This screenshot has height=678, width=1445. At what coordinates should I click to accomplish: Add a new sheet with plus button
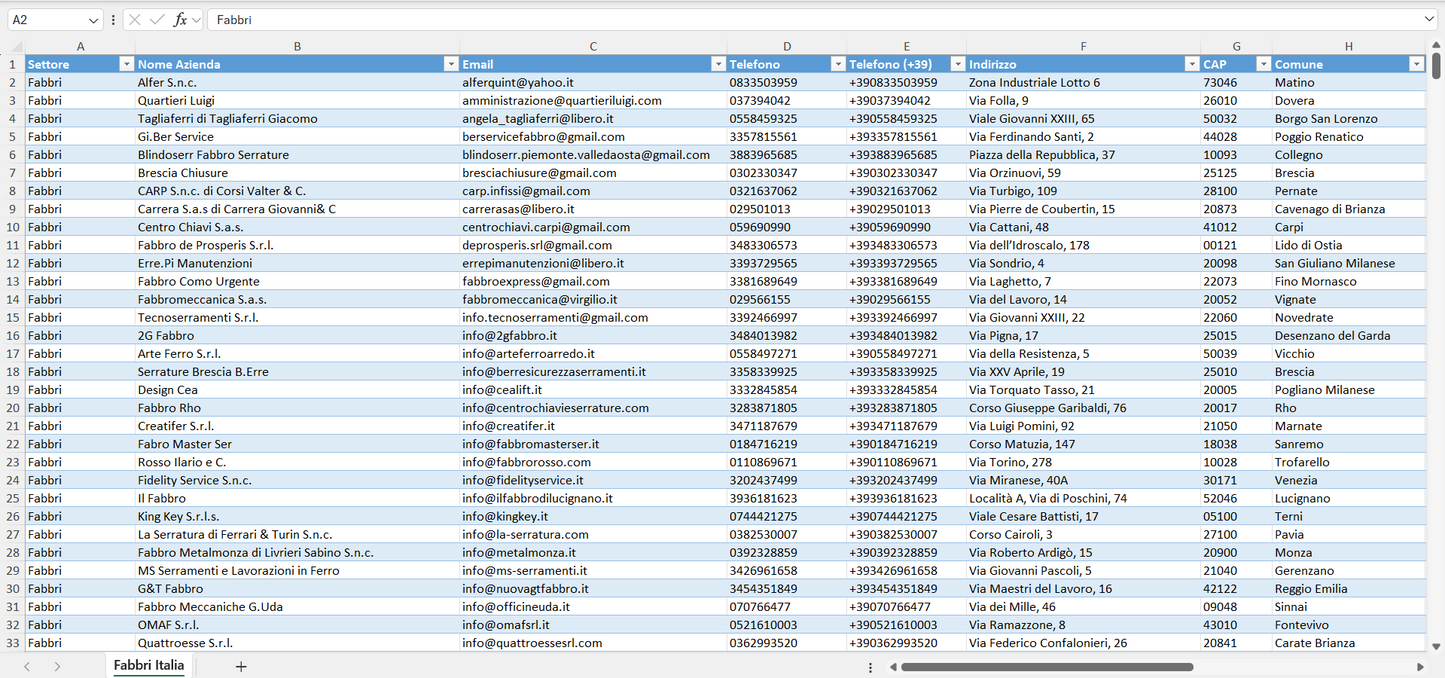(241, 666)
